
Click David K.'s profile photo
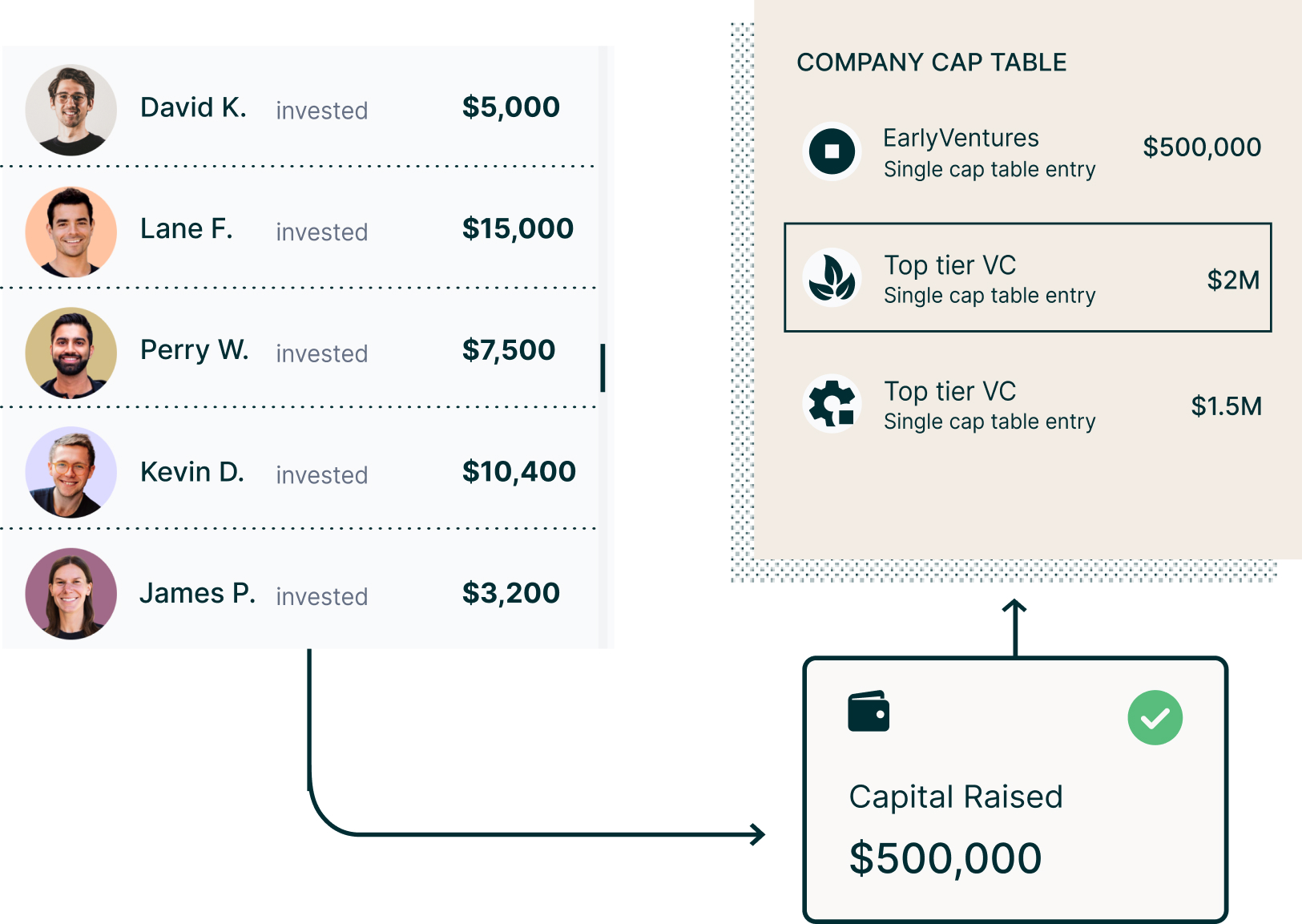71,110
